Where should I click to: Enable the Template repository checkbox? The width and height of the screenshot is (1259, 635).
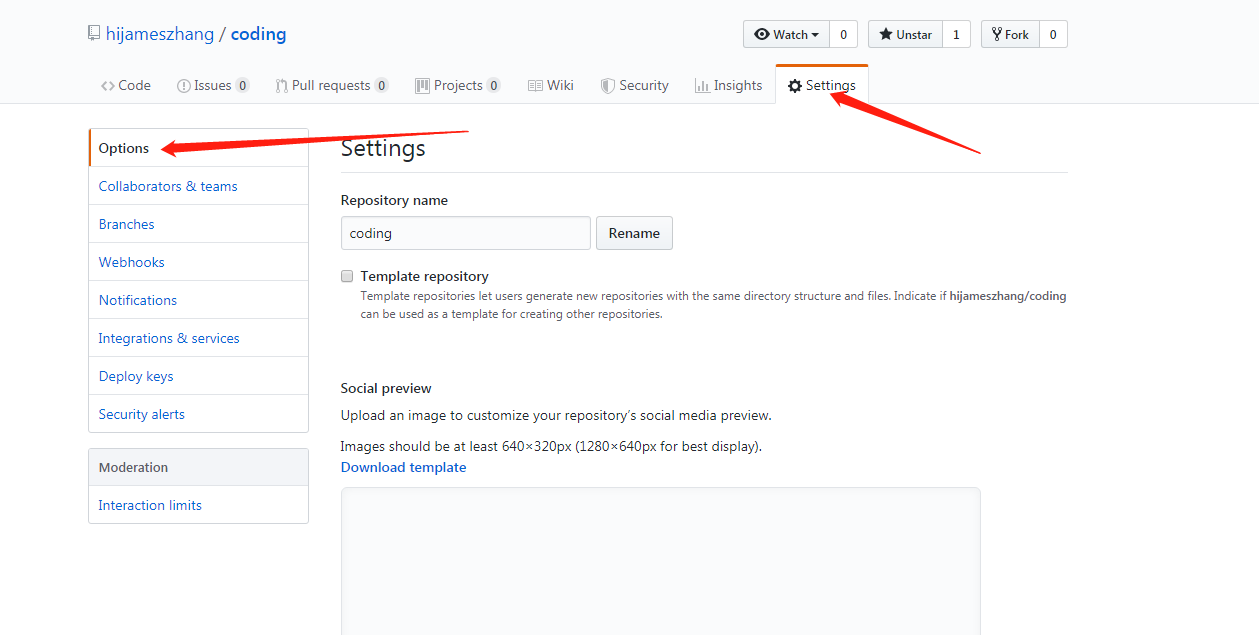347,276
